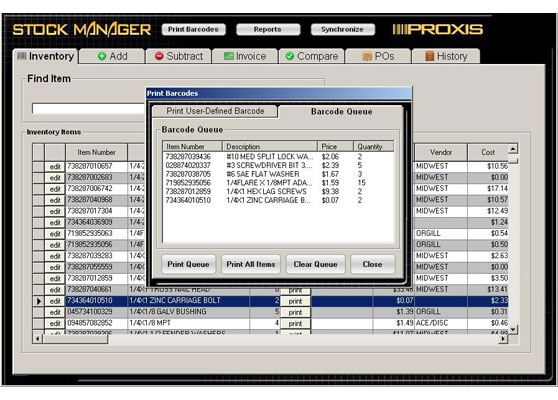This screenshot has width=558, height=400.
Task: Click the inventory grid scroll down arrow
Action: click(513, 329)
